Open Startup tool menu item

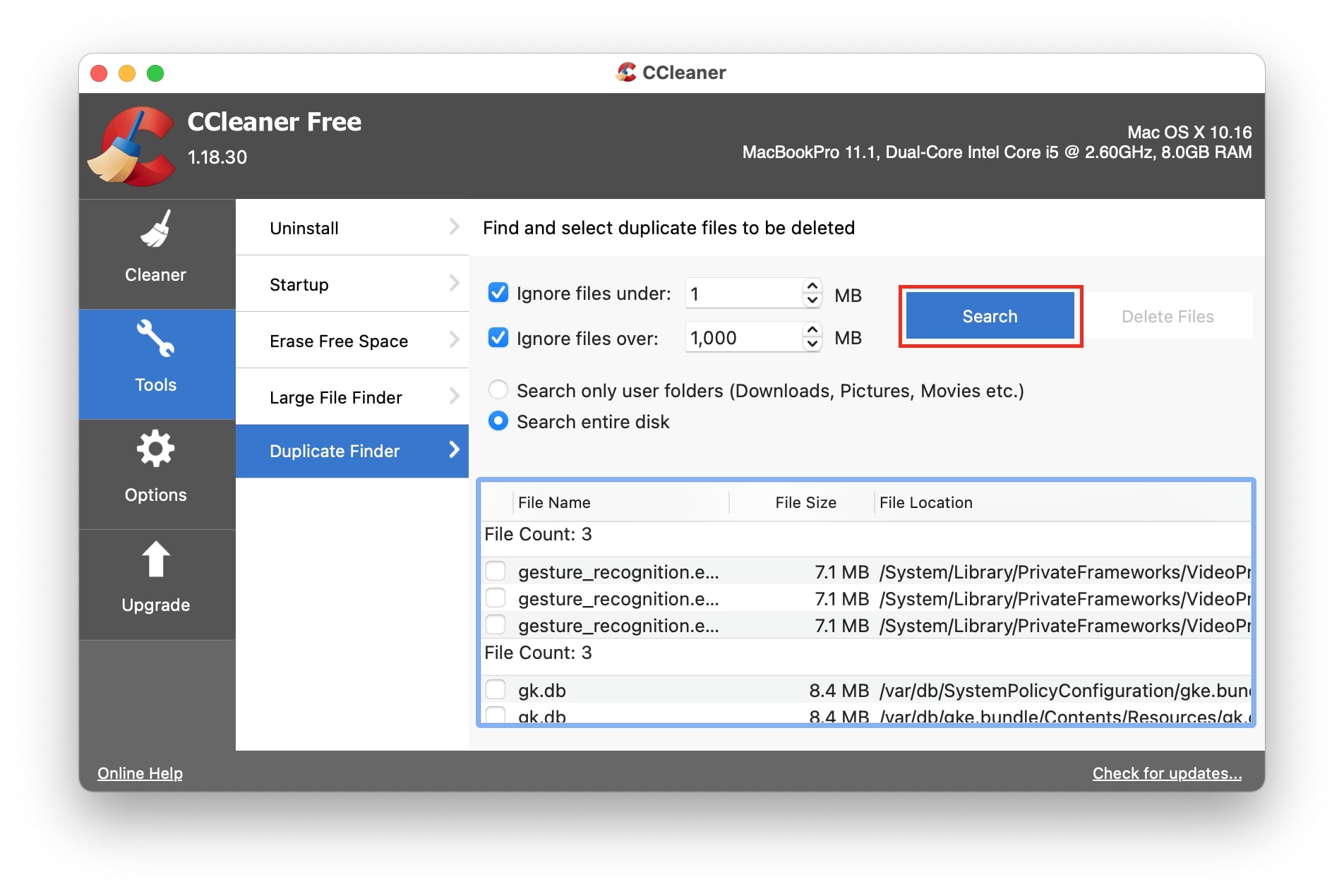pos(352,284)
